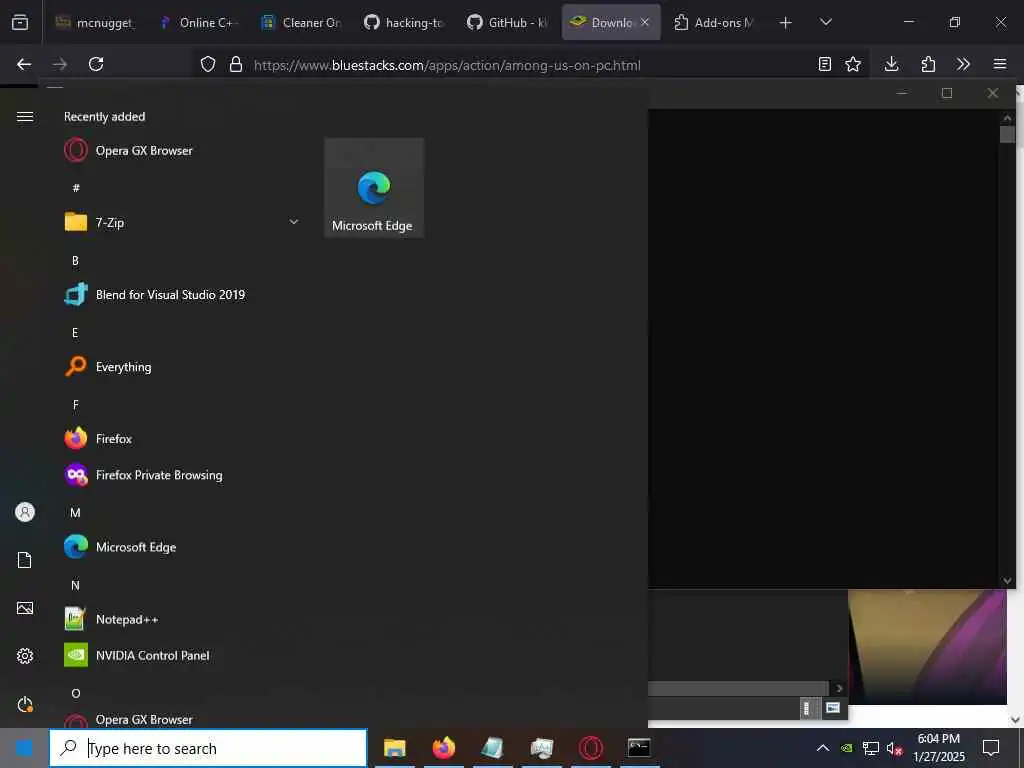This screenshot has width=1024, height=768.
Task: Click the pinned Microsoft Edge tile
Action: (x=374, y=188)
